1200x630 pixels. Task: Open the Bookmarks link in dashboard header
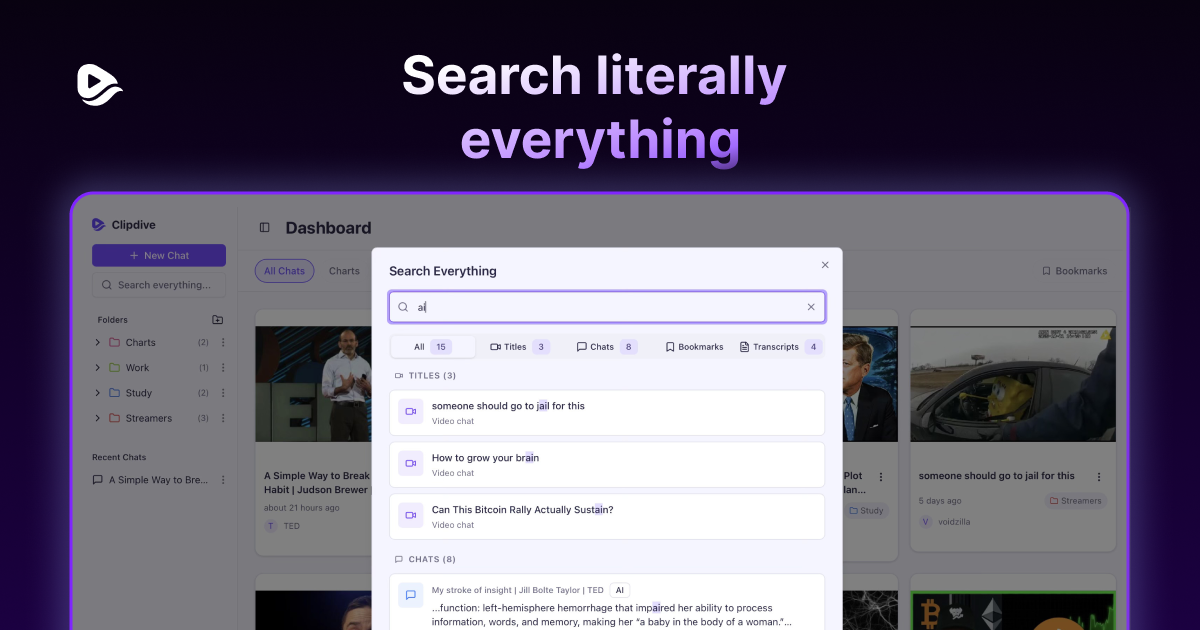point(1074,271)
